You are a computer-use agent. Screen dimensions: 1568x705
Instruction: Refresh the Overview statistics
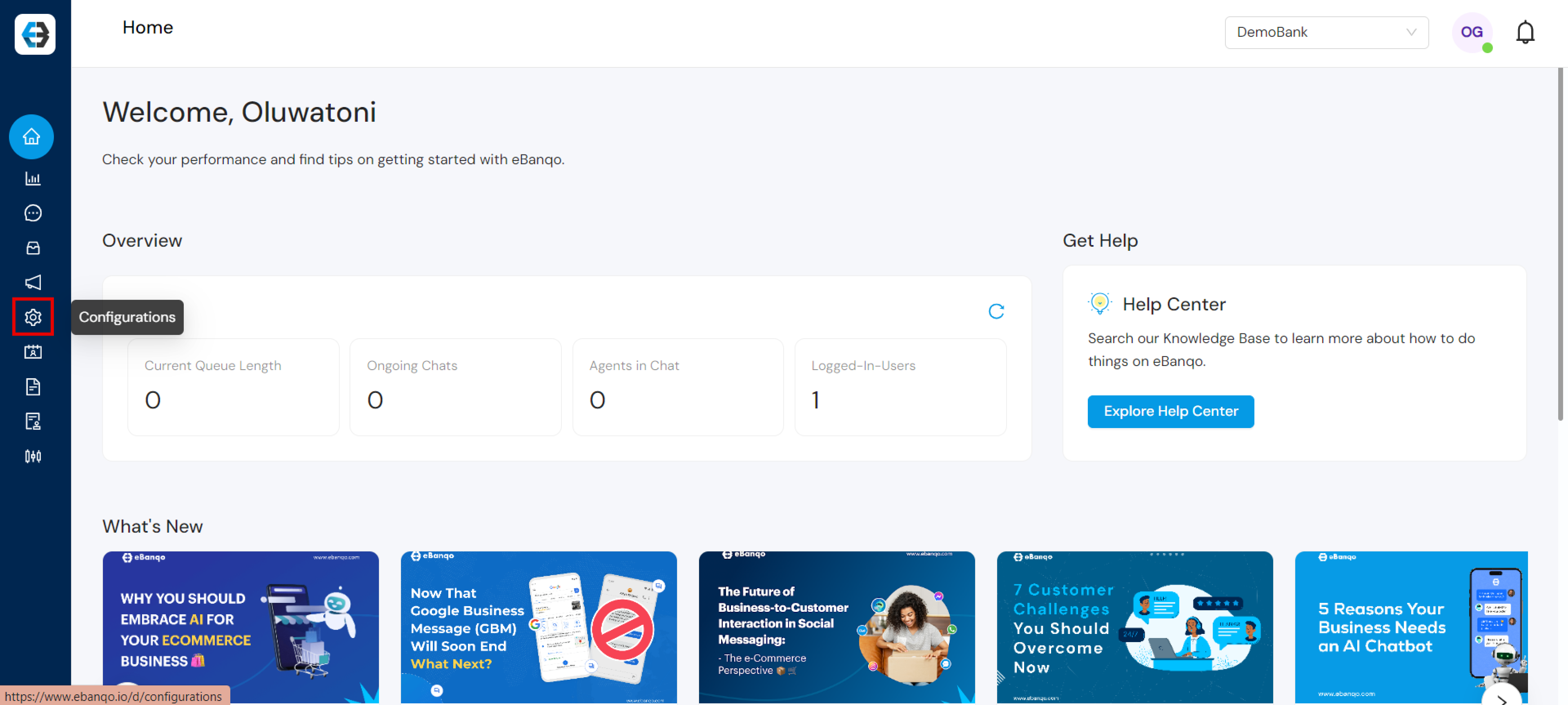[996, 312]
